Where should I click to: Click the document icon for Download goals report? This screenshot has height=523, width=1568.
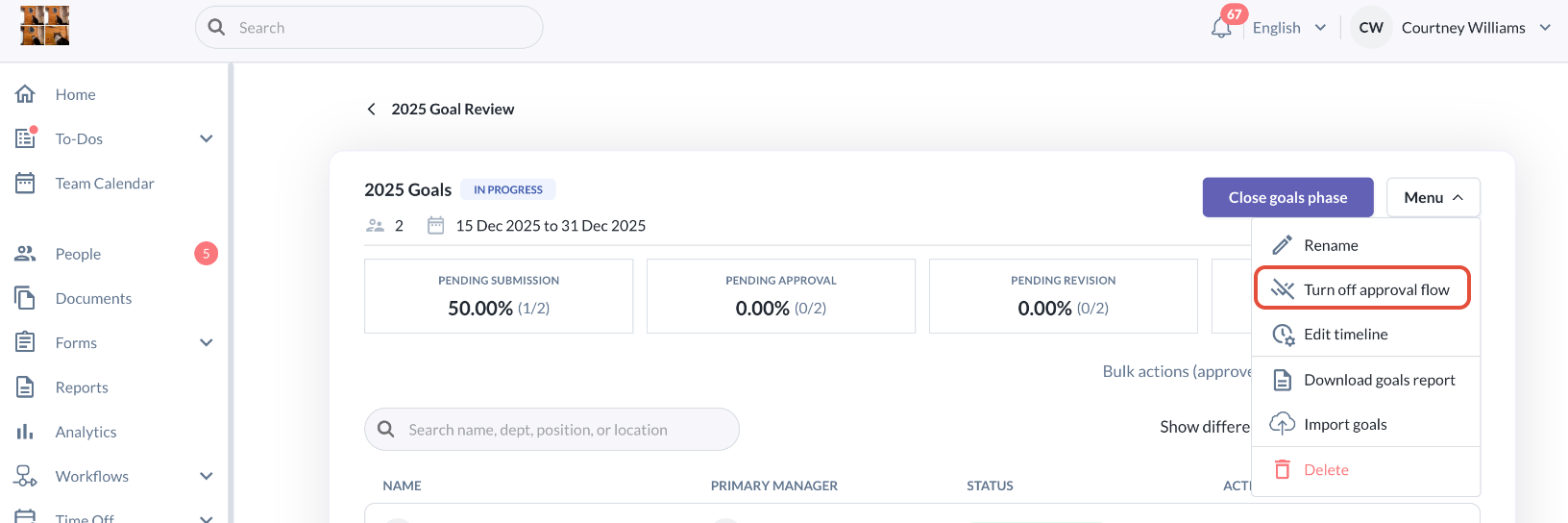pyautogui.click(x=1283, y=380)
